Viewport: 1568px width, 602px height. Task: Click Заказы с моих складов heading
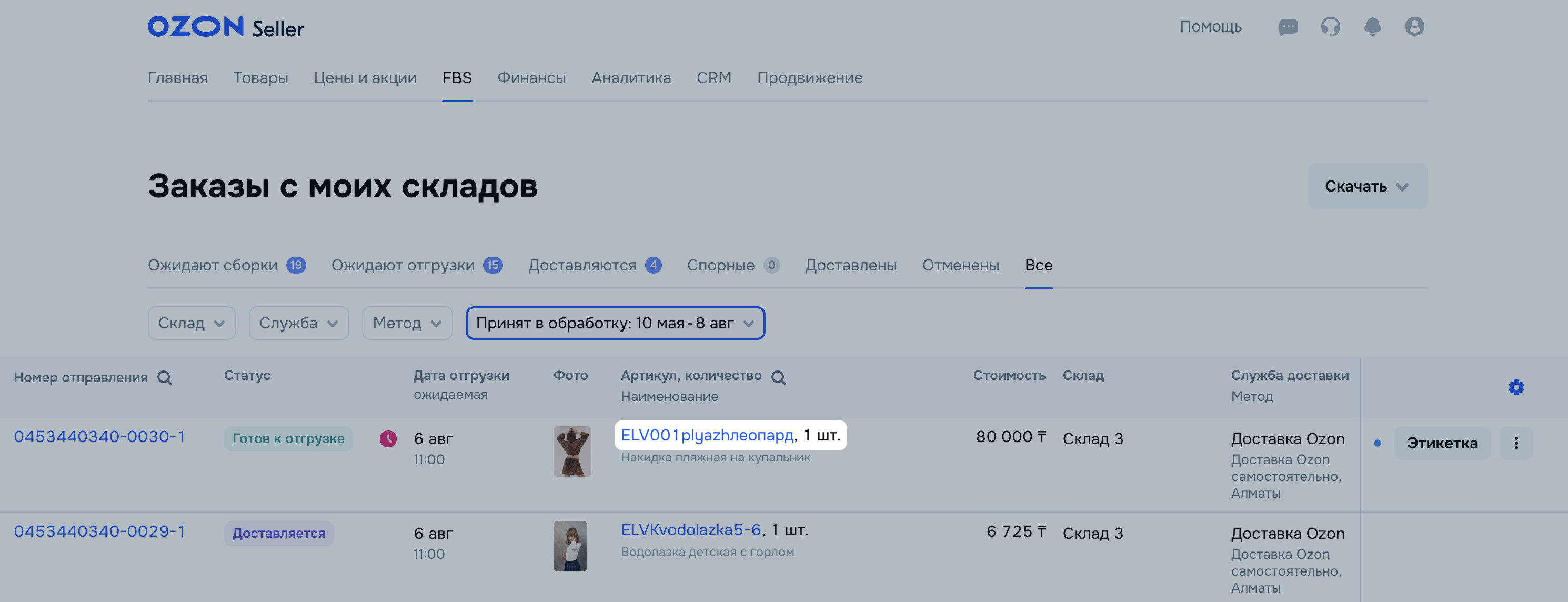click(343, 186)
